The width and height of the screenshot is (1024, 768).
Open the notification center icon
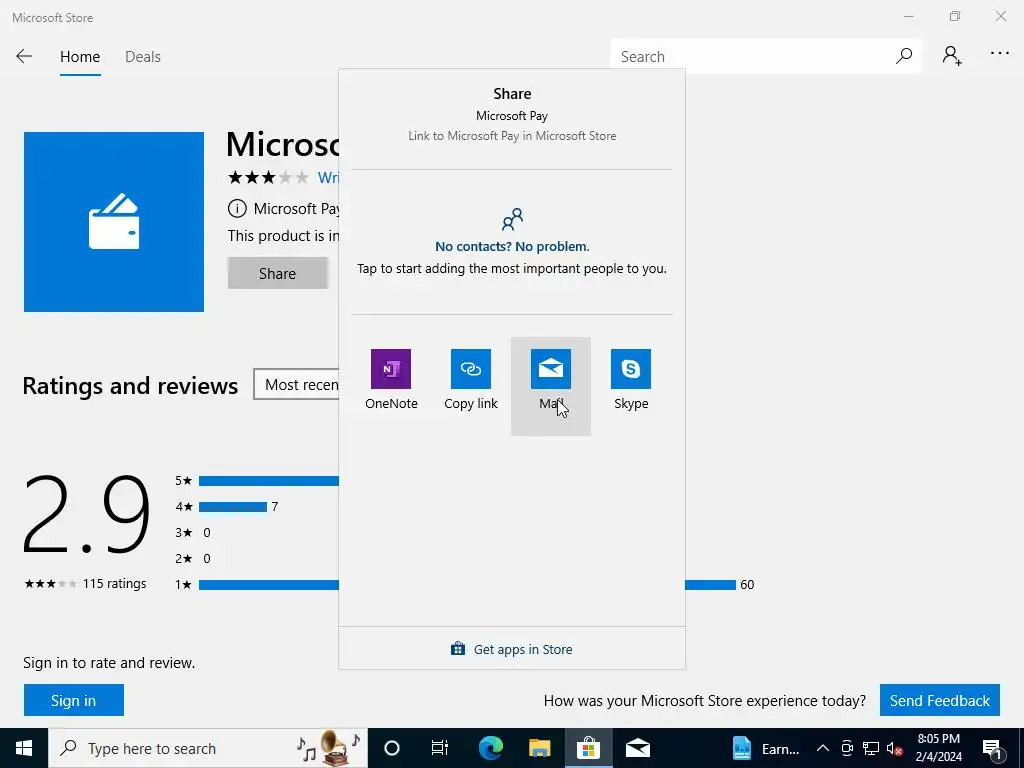(992, 748)
